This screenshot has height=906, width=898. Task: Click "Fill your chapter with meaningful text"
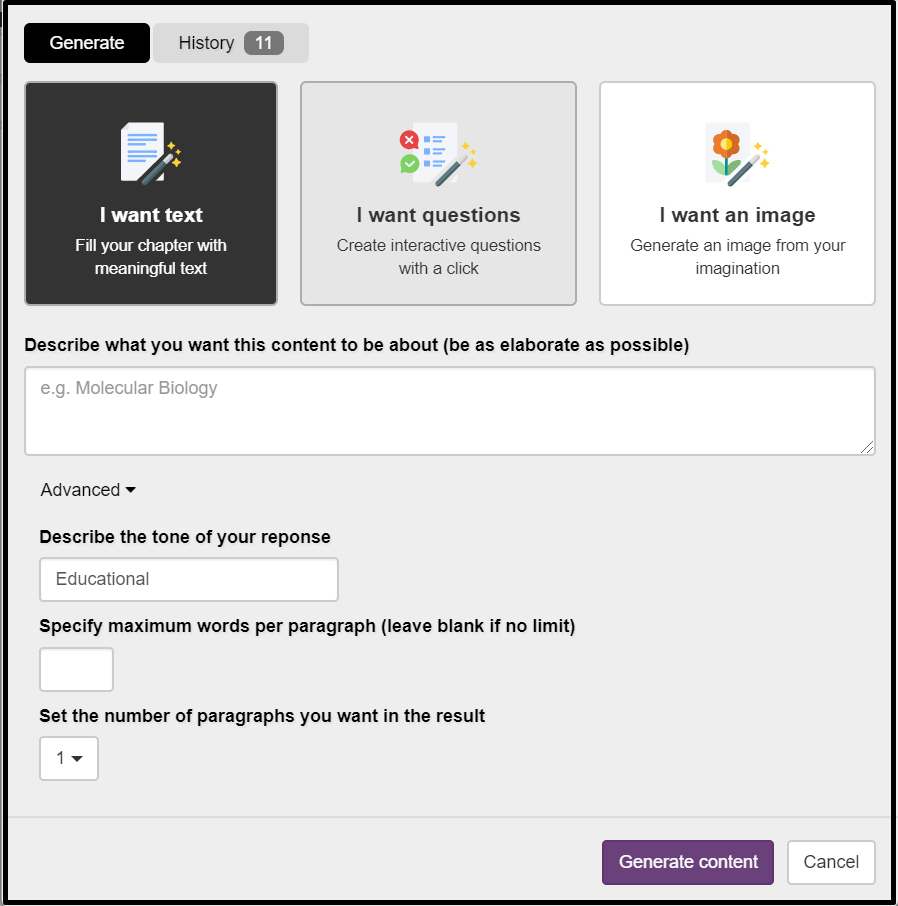(151, 257)
